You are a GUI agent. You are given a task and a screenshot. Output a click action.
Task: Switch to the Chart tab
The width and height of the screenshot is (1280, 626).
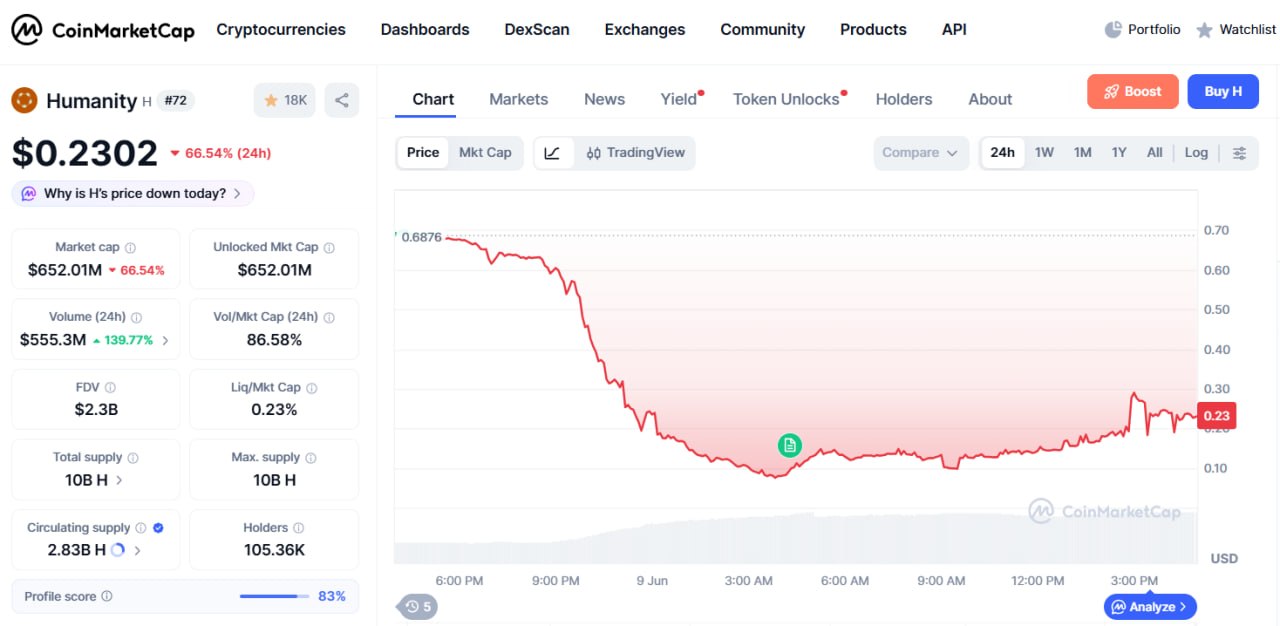click(433, 99)
